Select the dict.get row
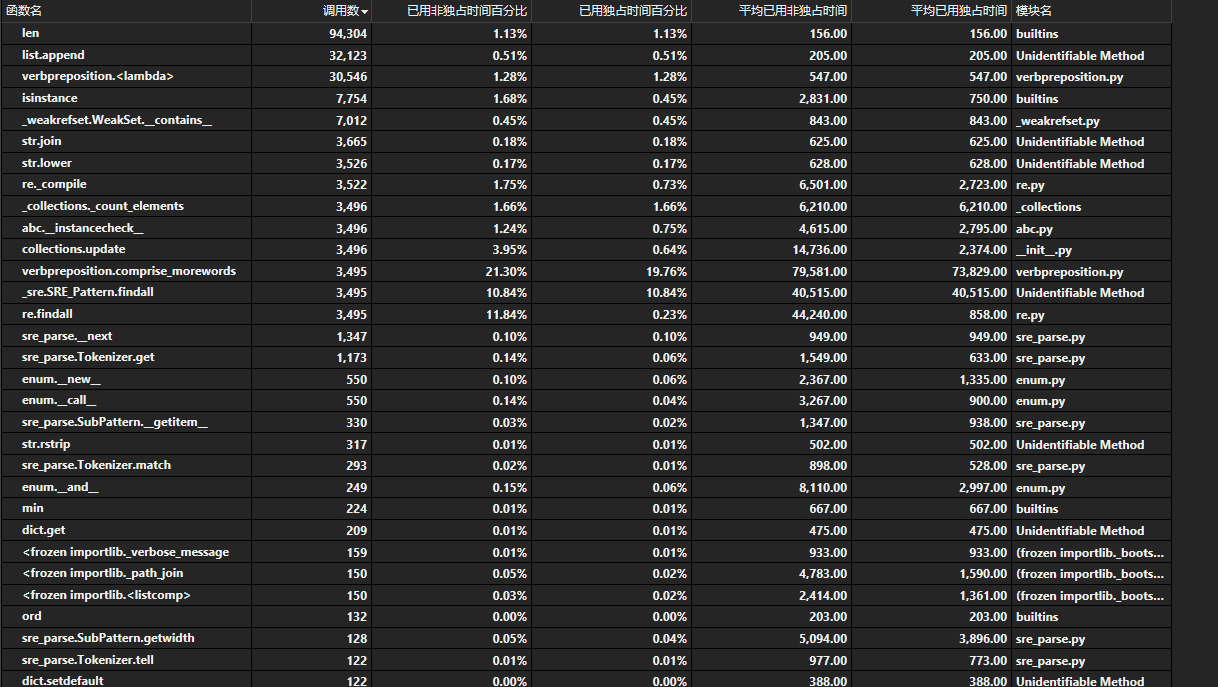 43,530
